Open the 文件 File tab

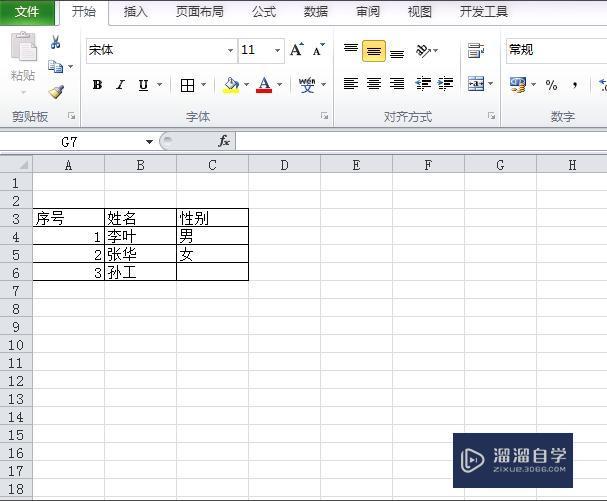27,12
